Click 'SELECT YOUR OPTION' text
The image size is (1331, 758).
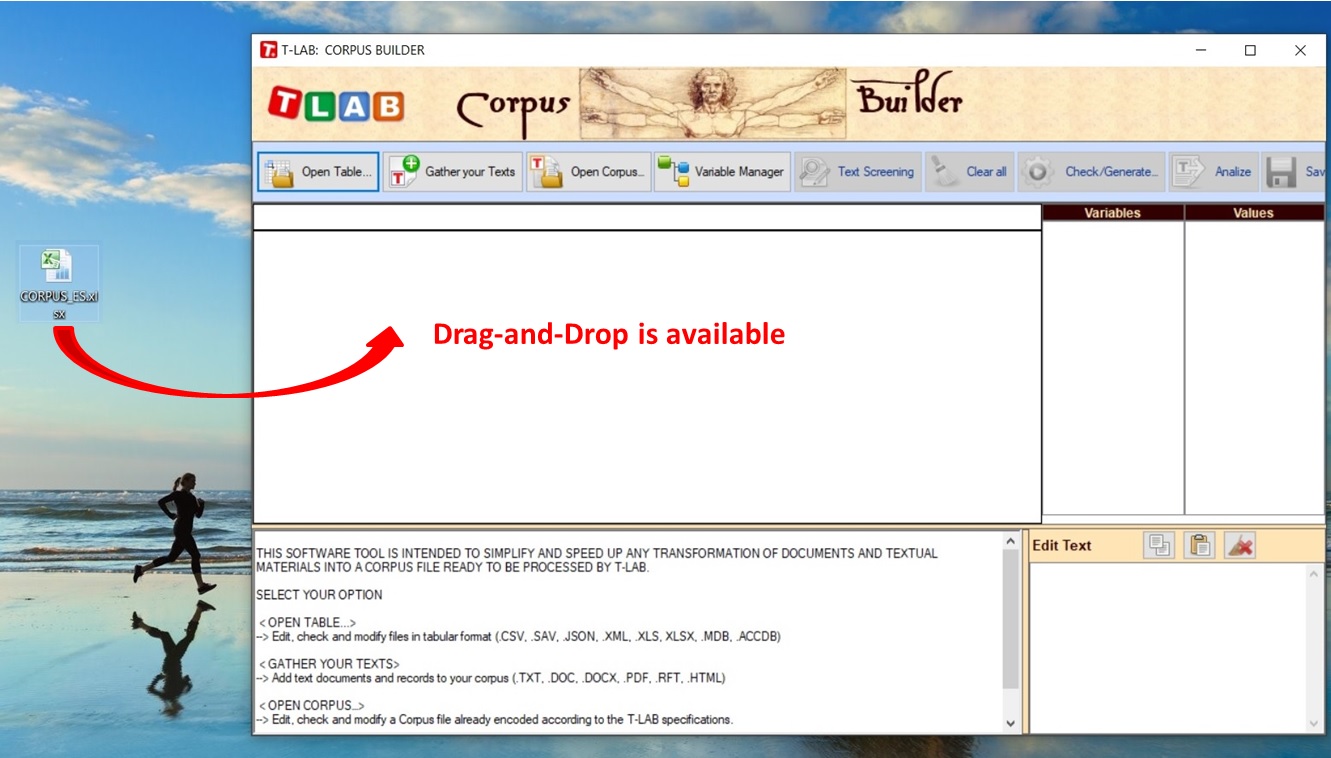319,594
